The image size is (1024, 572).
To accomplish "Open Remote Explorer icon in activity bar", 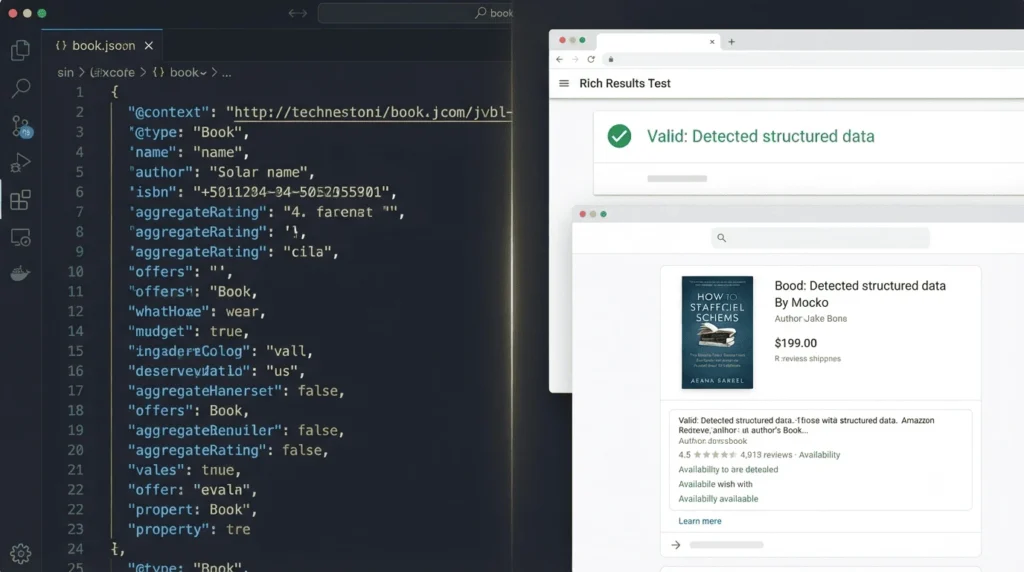I will coord(20,238).
